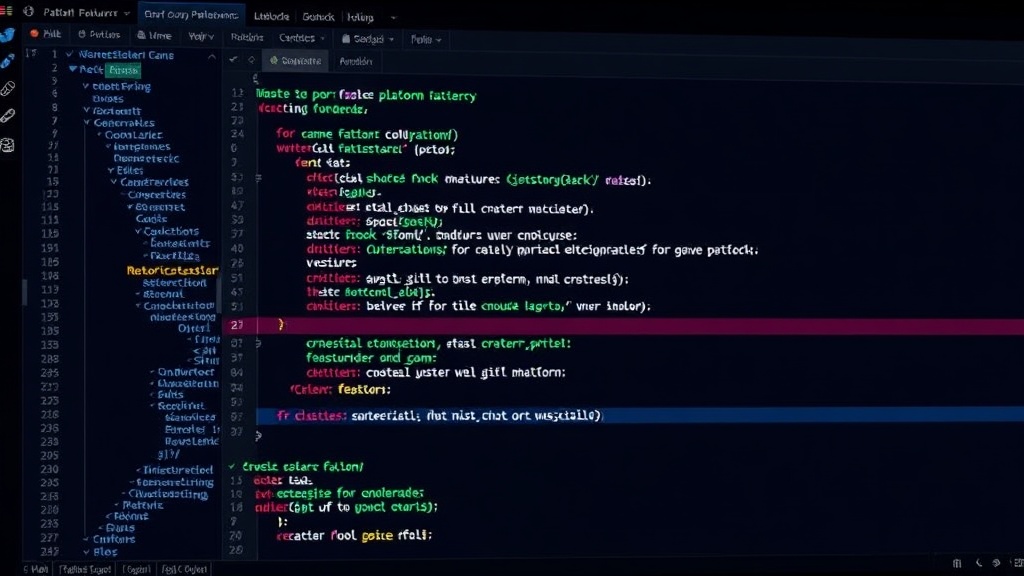
Task: Click the first green comment line in the editor
Action: click(366, 95)
